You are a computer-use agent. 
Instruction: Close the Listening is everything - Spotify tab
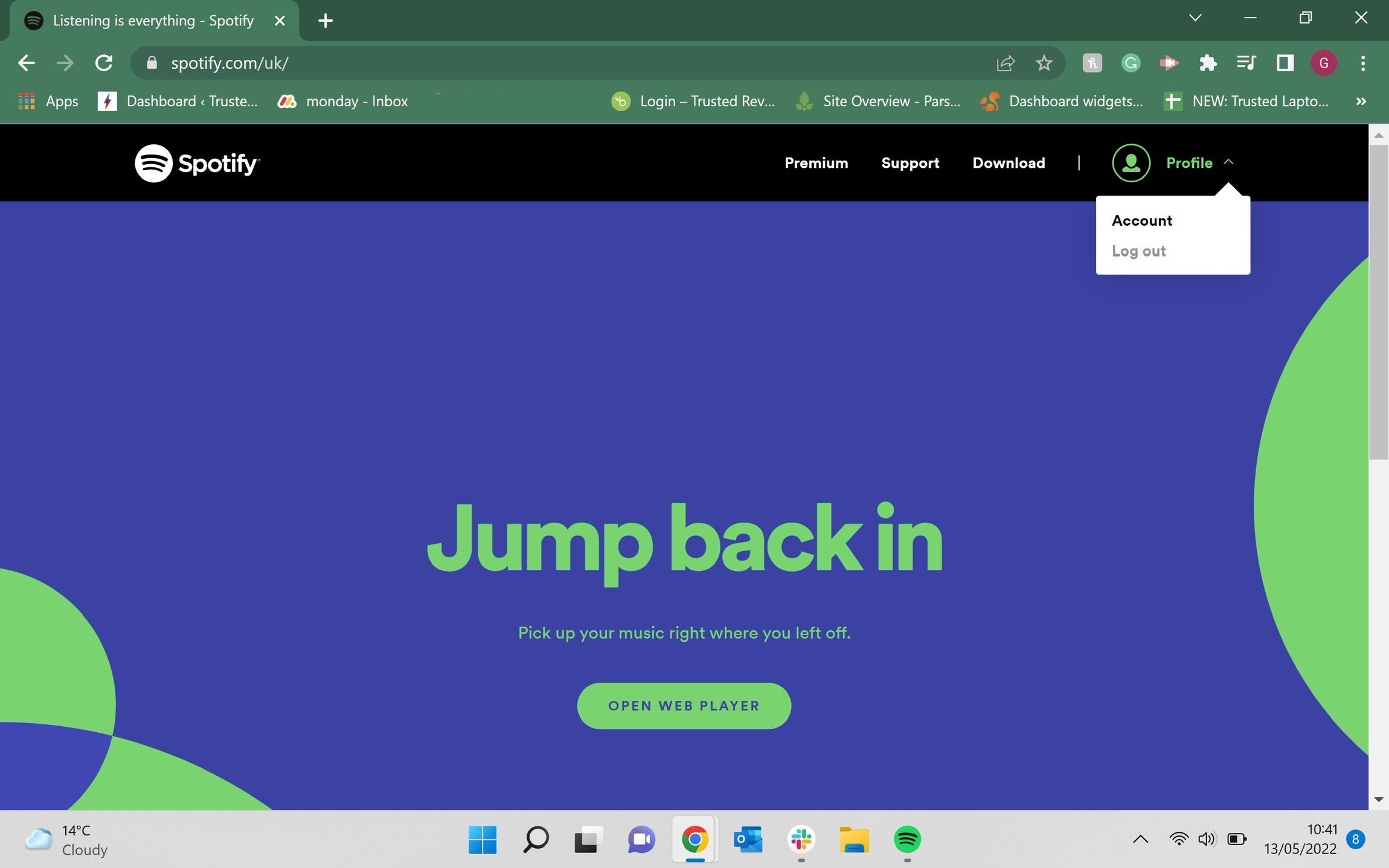point(280,21)
